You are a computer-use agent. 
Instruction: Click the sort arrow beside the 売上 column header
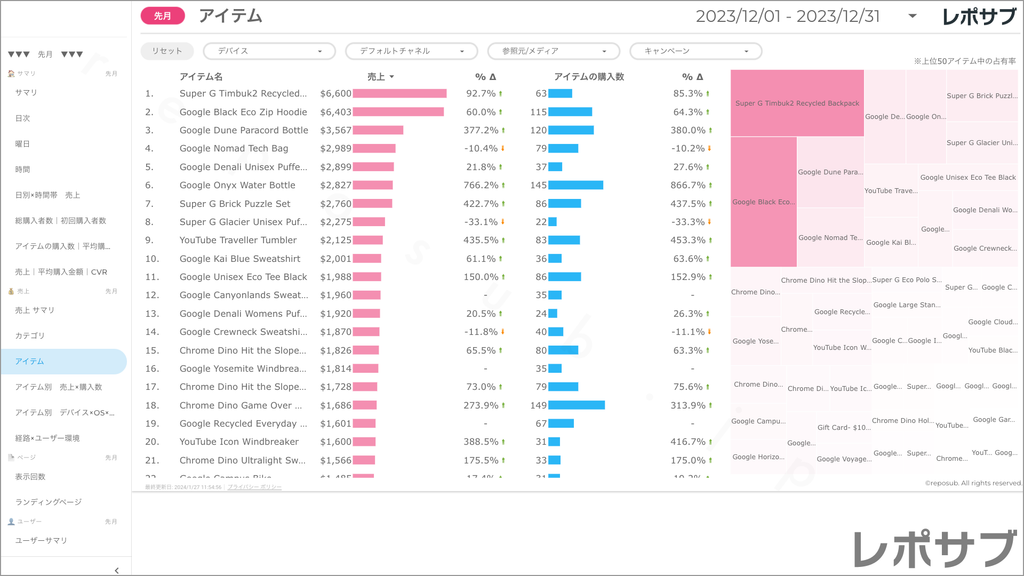click(391, 77)
